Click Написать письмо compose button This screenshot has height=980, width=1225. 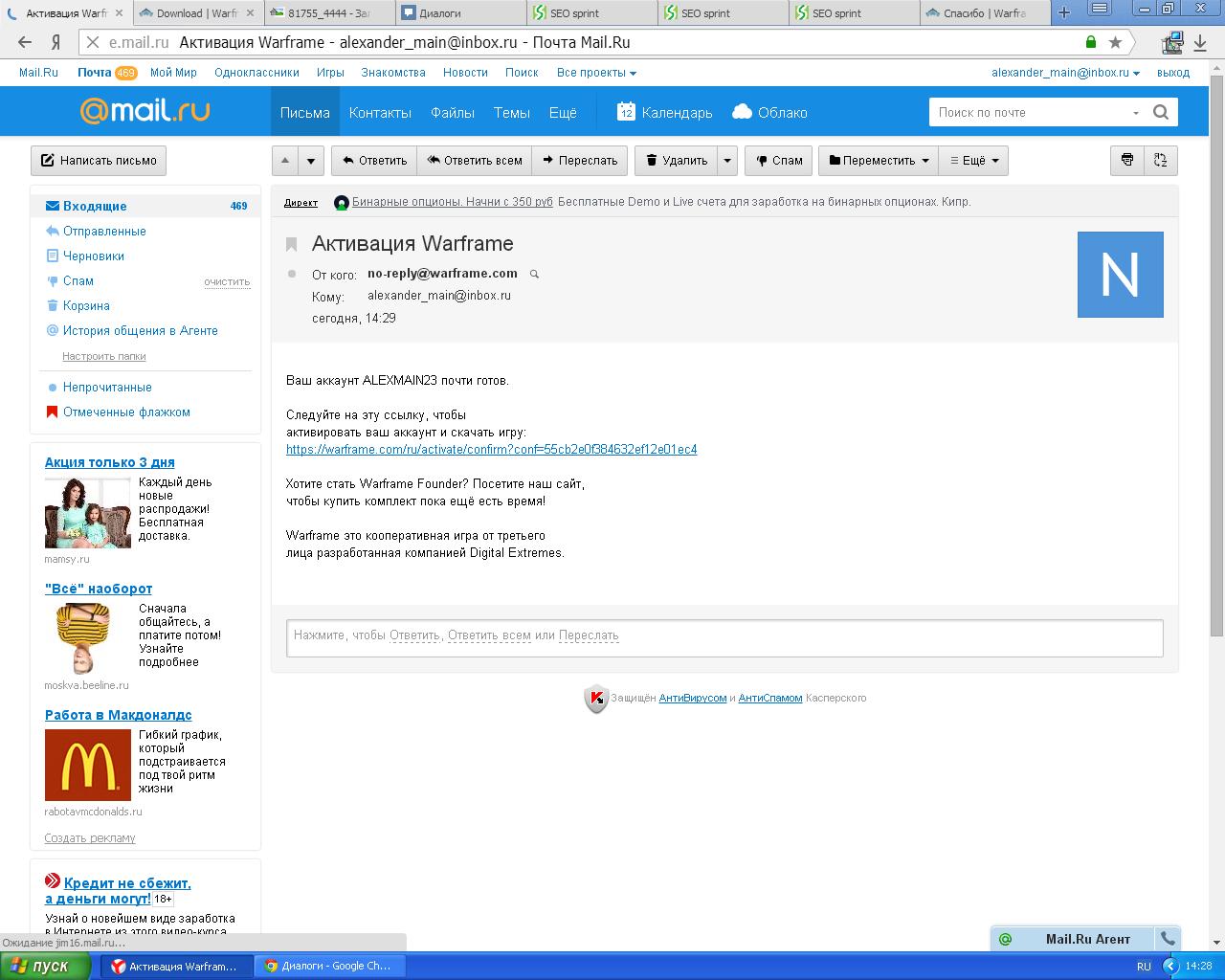[99, 161]
